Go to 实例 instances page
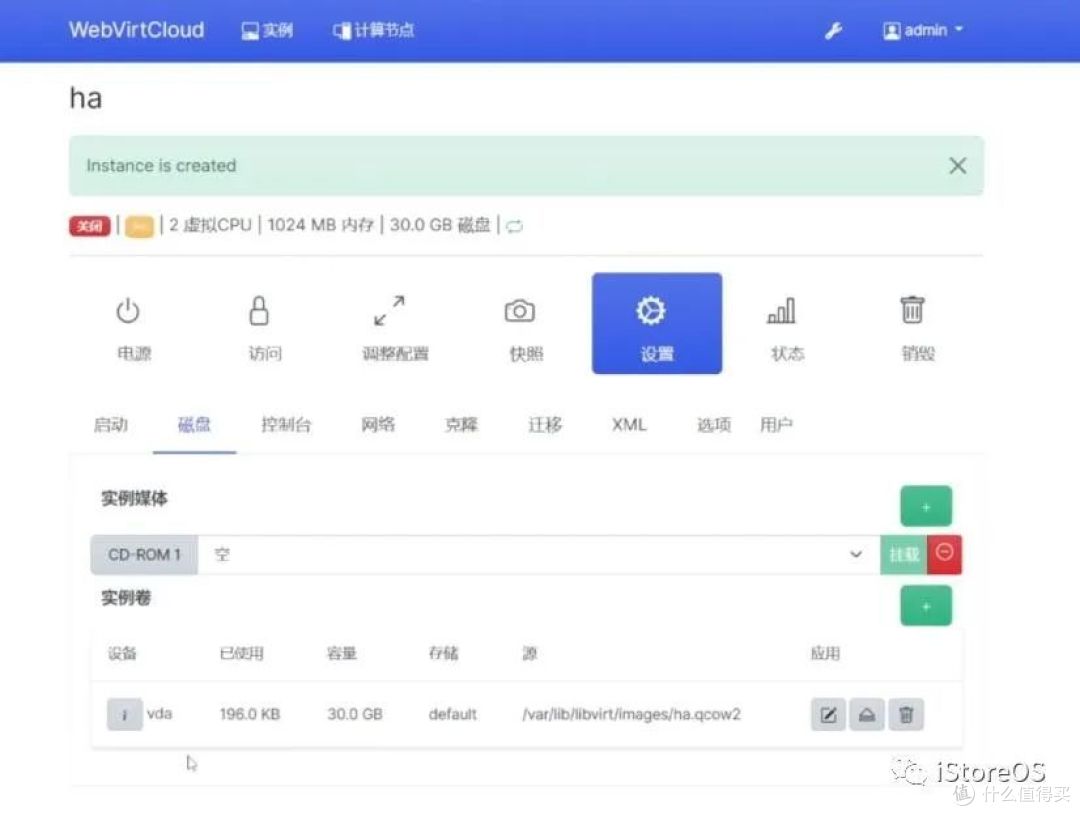The image size is (1080, 816). coord(267,30)
